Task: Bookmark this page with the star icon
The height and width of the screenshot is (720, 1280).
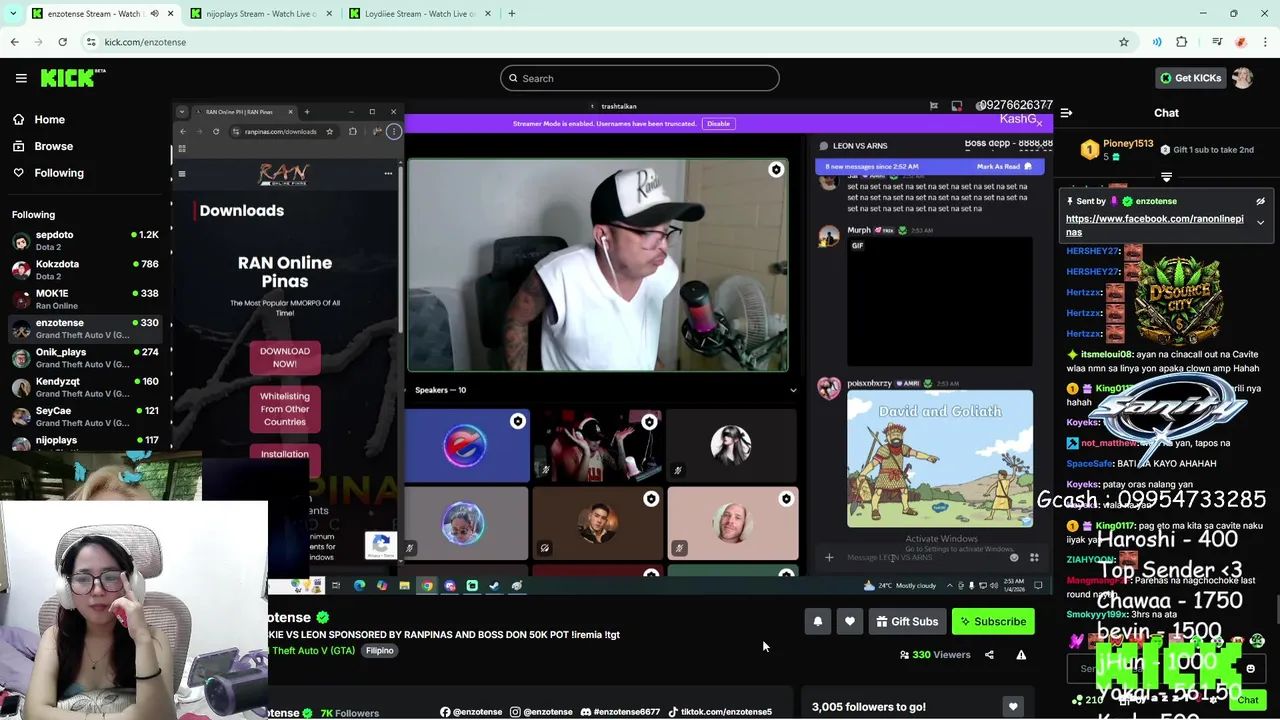Action: pyautogui.click(x=1124, y=42)
